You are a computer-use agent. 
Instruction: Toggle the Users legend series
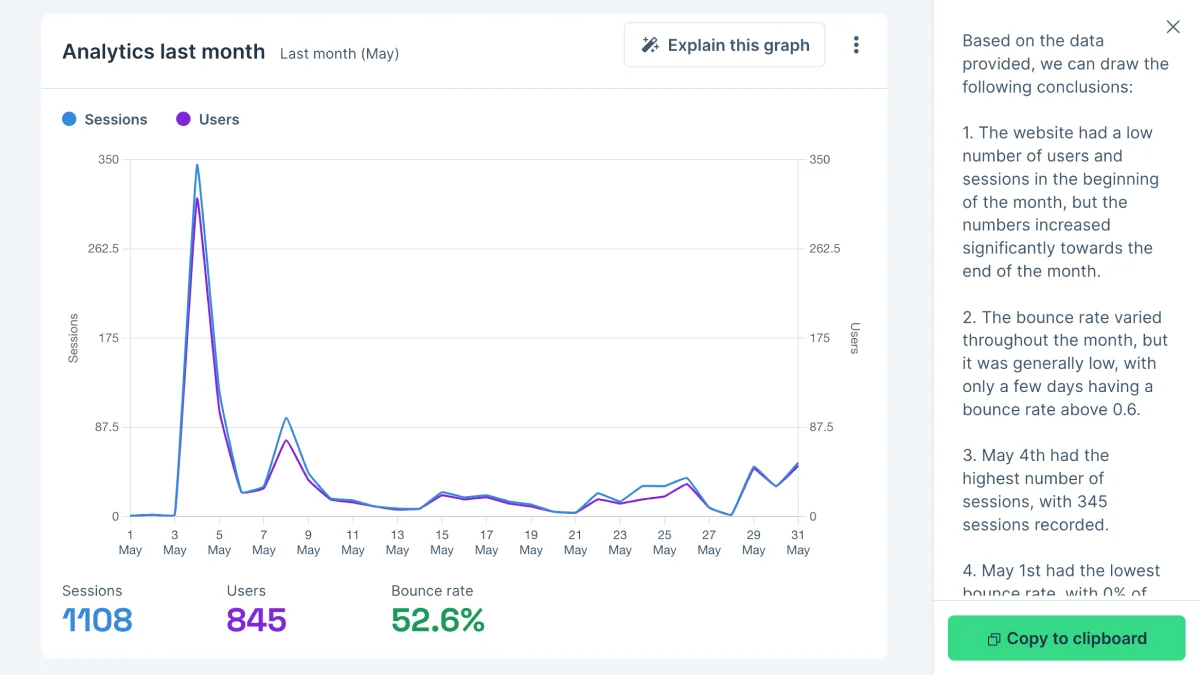point(208,119)
